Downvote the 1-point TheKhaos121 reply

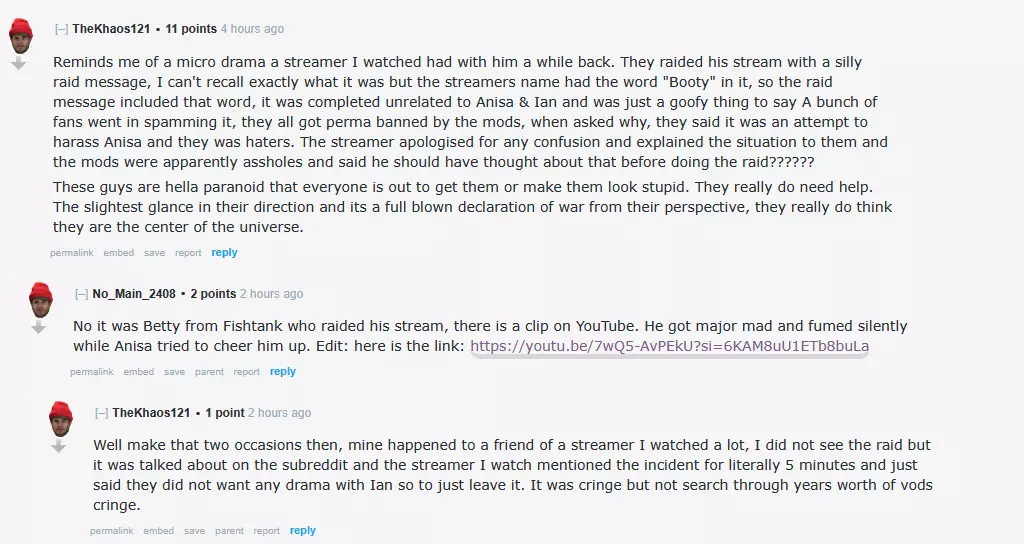point(58,446)
